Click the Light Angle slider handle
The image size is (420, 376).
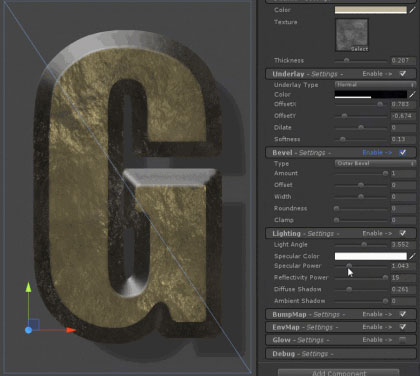364,244
